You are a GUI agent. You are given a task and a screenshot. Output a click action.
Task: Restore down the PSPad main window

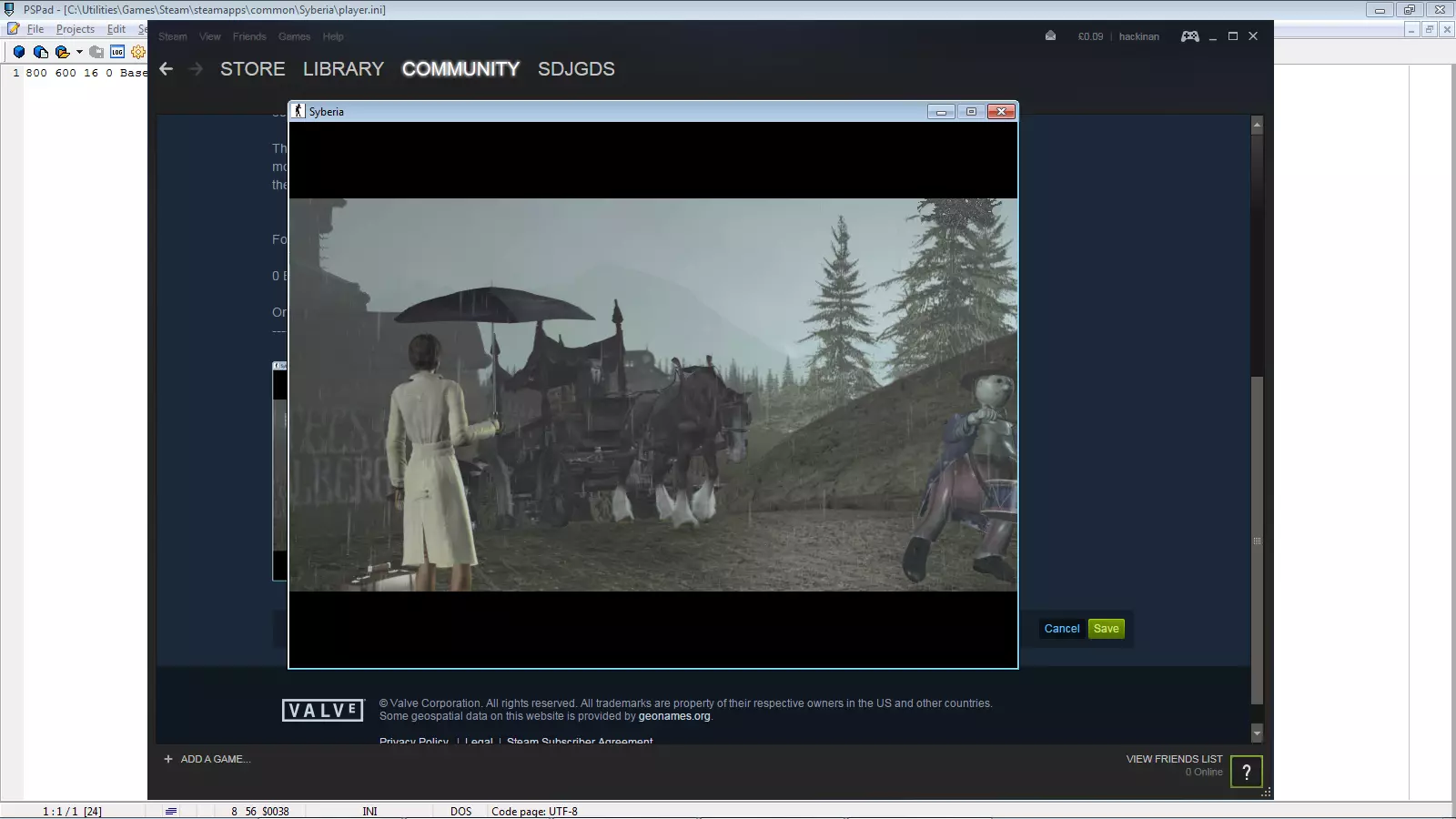pos(1409,10)
